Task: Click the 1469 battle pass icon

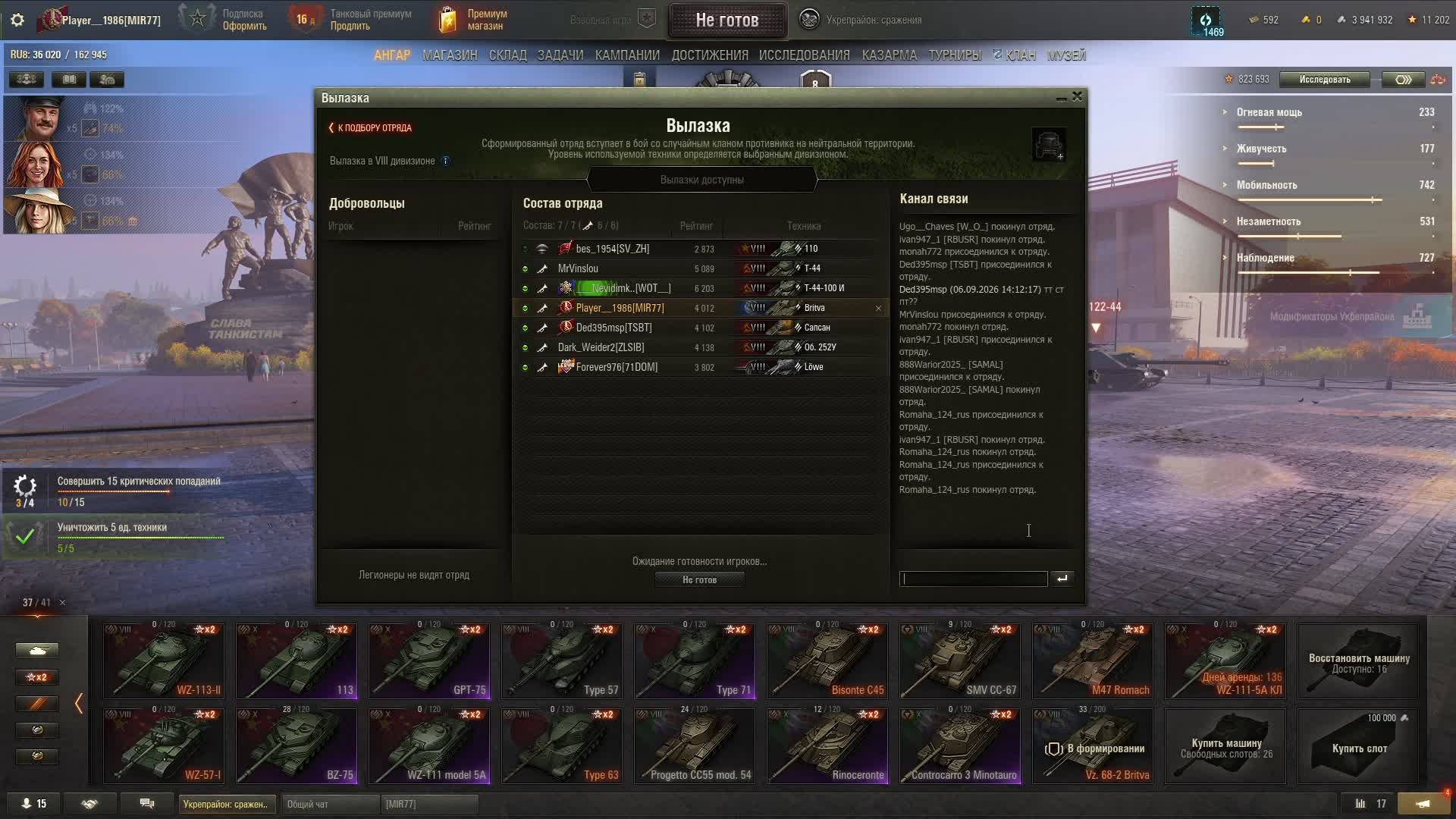Action: click(1206, 21)
